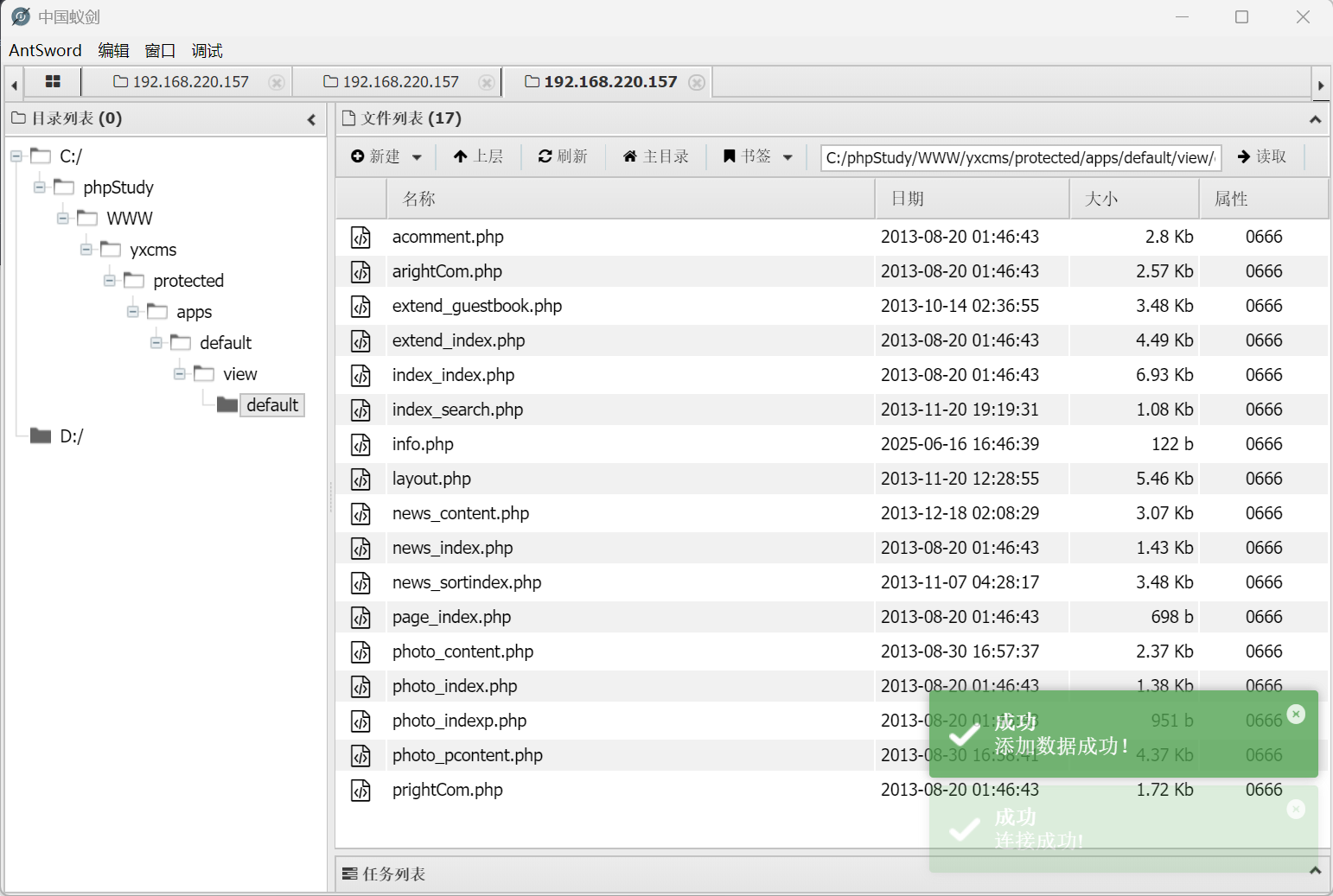1333x896 pixels.
Task: Select the news_content.php file name
Action: pyautogui.click(x=461, y=513)
